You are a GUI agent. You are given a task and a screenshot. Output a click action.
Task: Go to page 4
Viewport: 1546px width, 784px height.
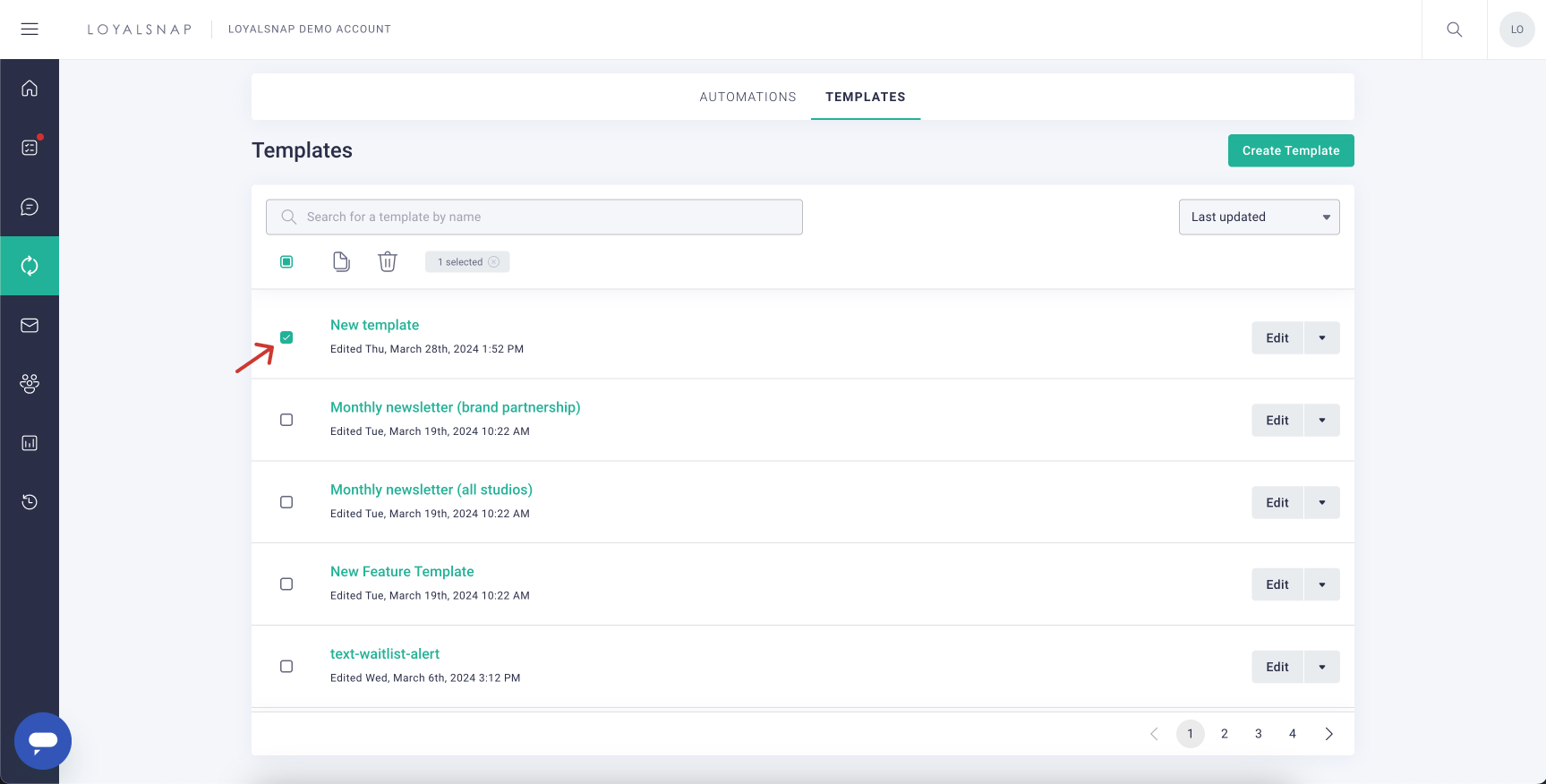1292,734
